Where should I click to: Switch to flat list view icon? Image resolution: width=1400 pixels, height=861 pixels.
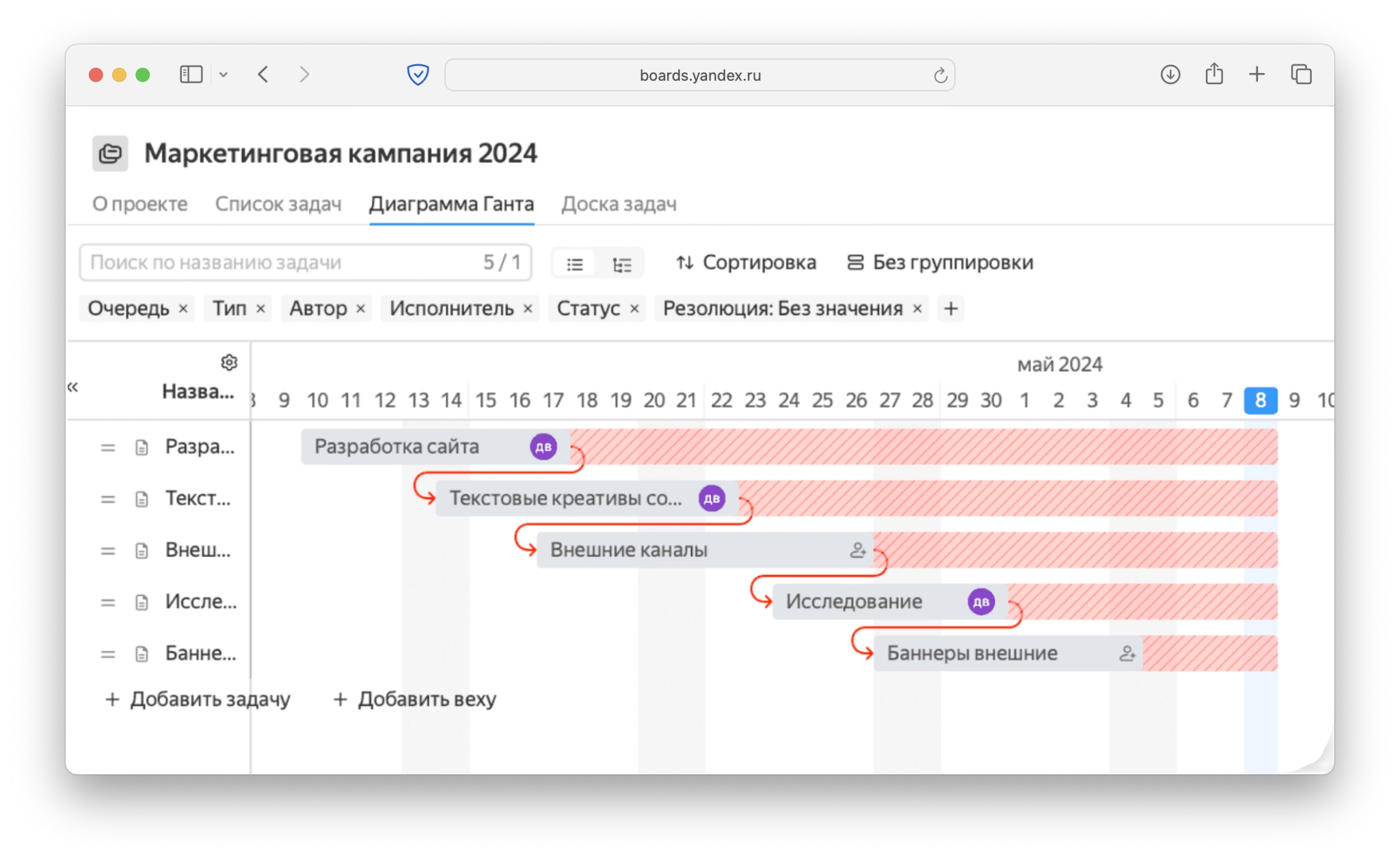pyautogui.click(x=575, y=263)
